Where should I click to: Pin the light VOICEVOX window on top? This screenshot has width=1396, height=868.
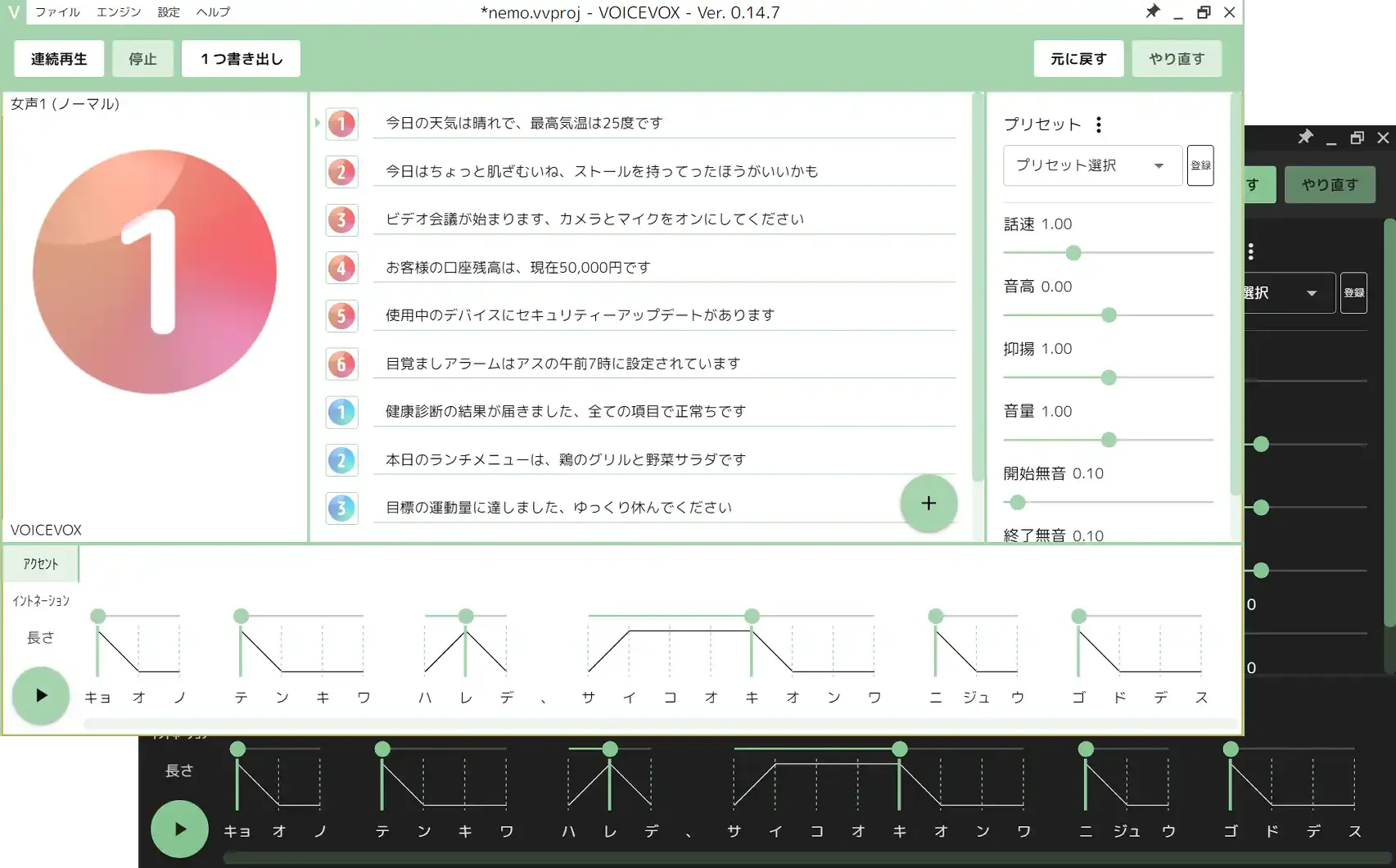1152,11
